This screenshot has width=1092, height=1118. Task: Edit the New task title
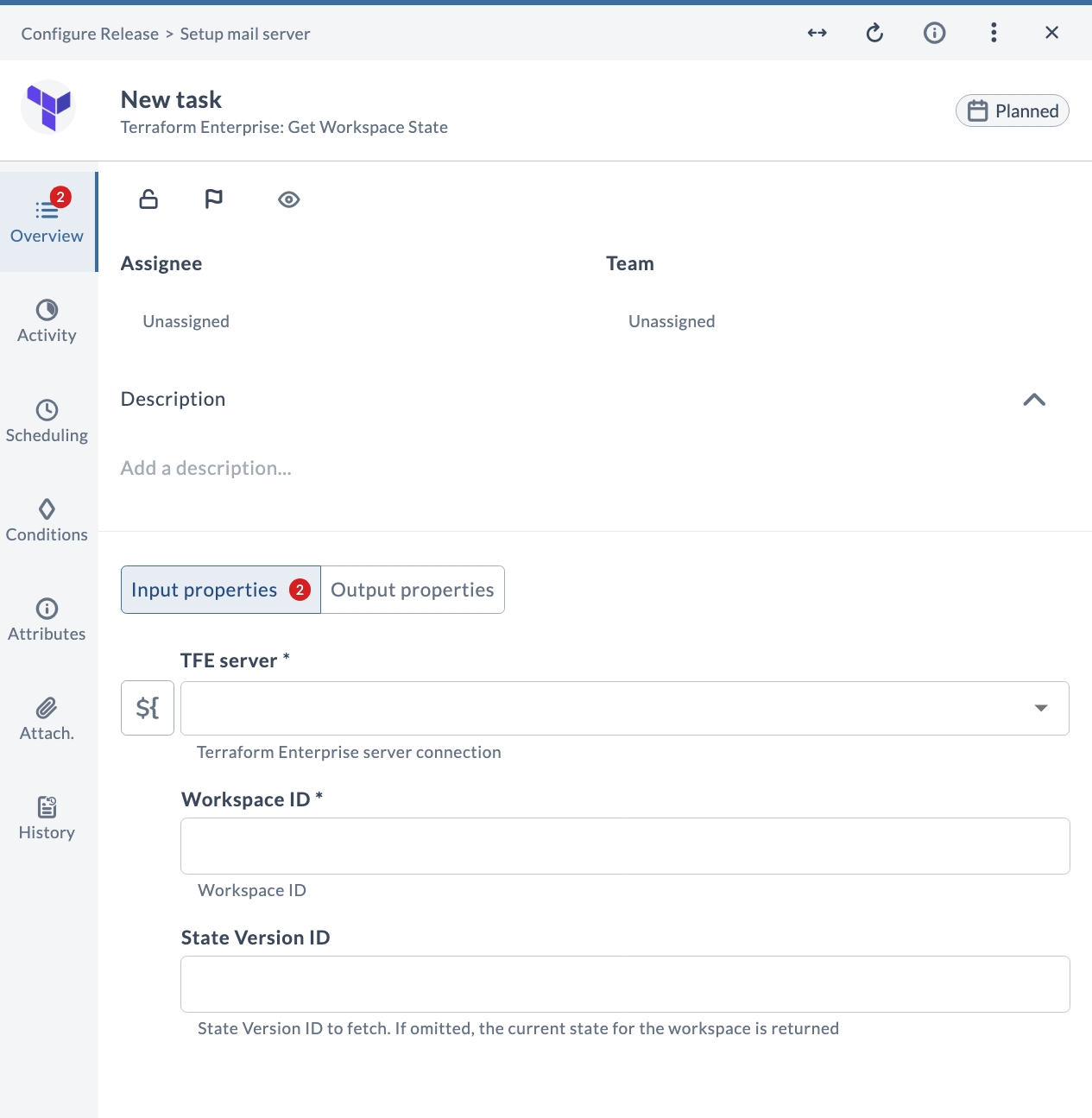tap(171, 99)
